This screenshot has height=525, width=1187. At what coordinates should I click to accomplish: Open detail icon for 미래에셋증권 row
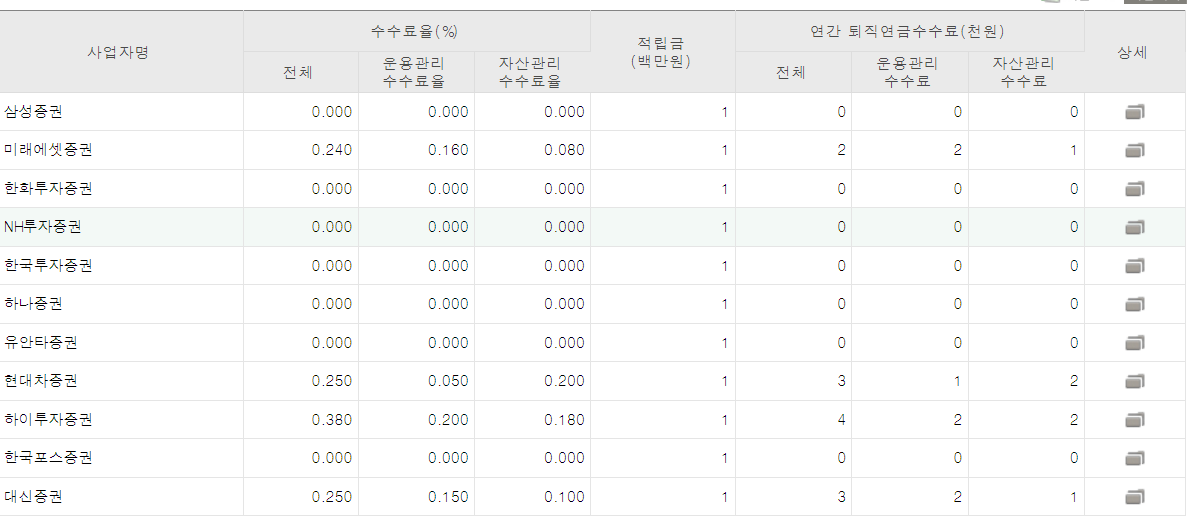1134,151
